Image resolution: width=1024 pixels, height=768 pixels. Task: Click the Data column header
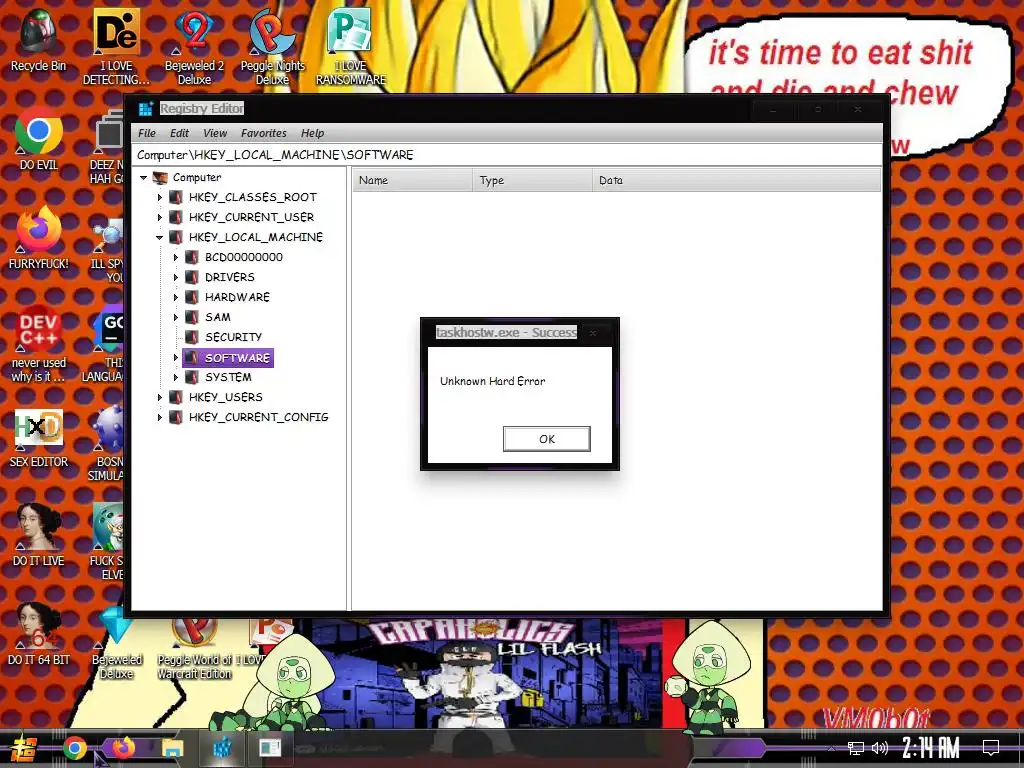(737, 180)
